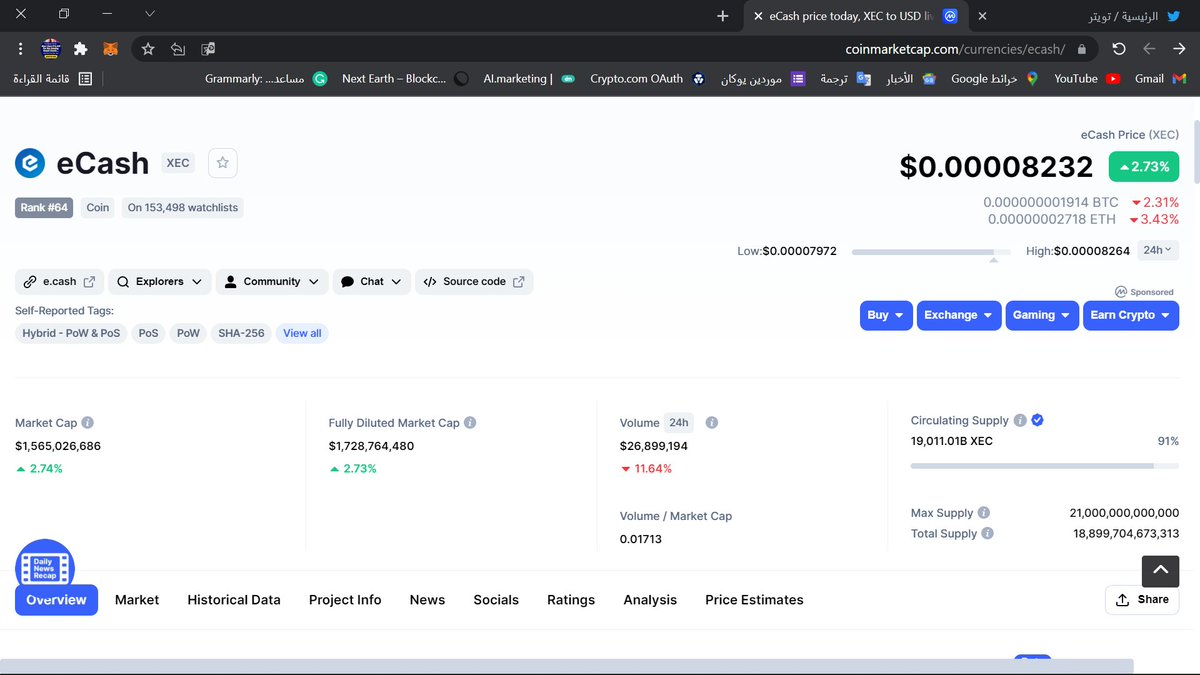Bookmark this page with the star icon

pyautogui.click(x=148, y=48)
